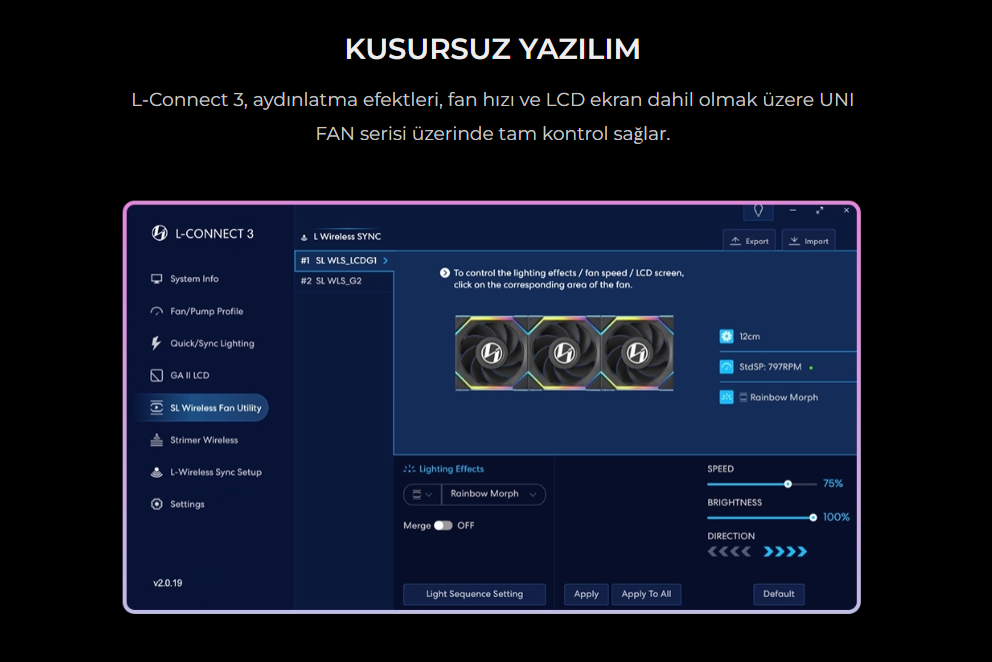
Task: Click the 100% brightness value
Action: pos(836,517)
